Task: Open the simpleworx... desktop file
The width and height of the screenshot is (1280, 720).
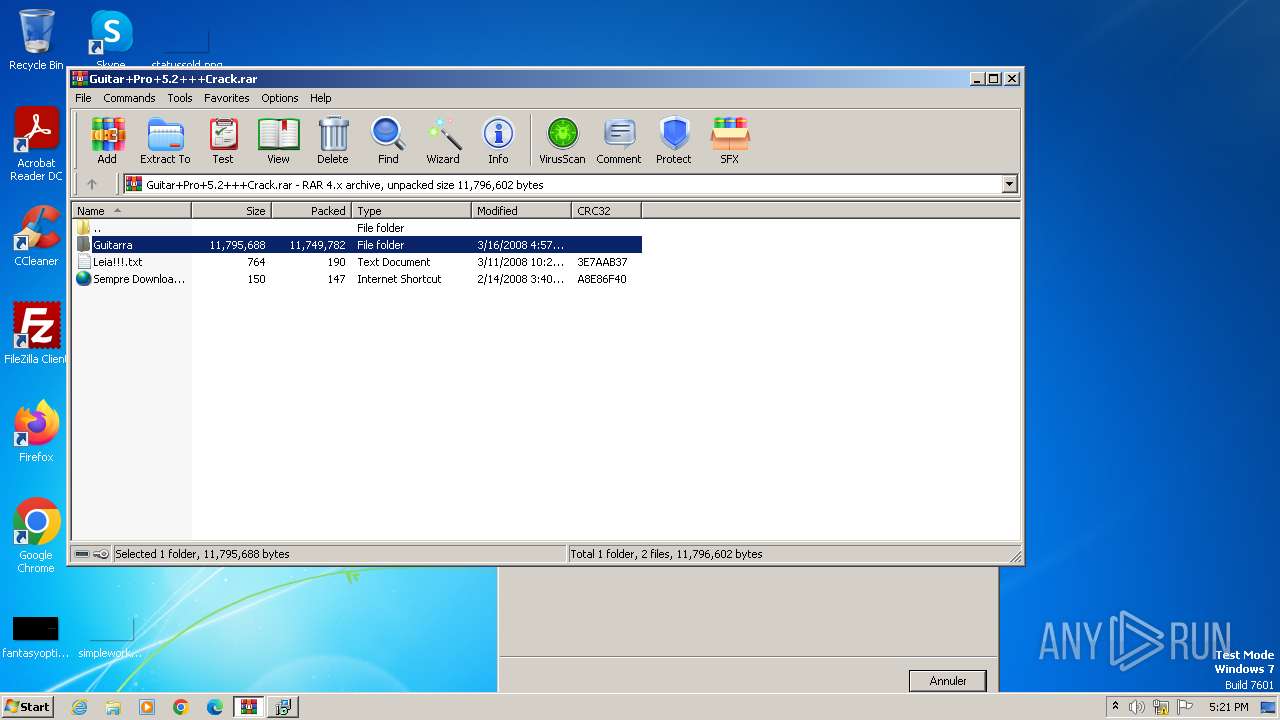Action: pyautogui.click(x=111, y=638)
